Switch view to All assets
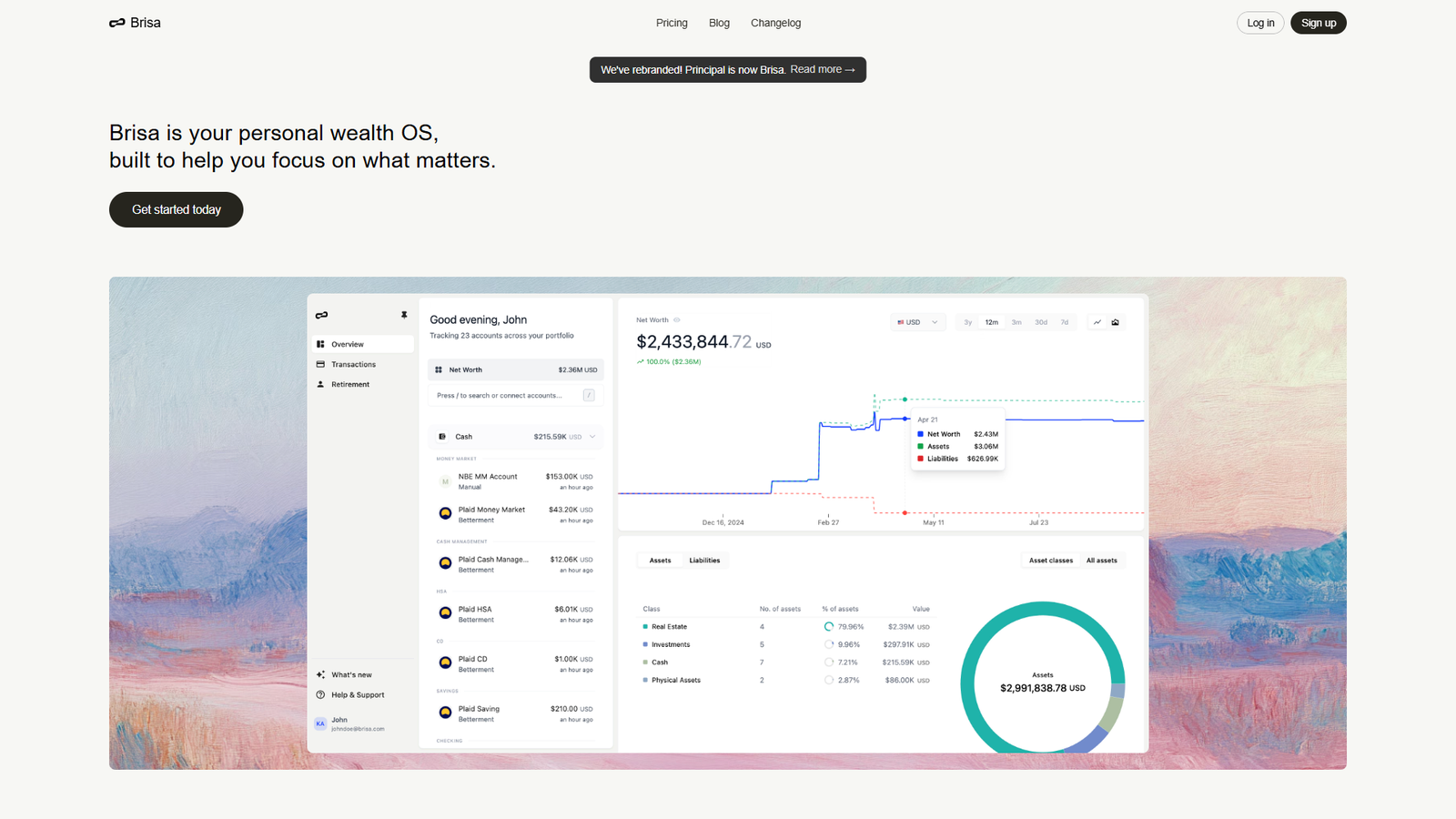Screen dimensions: 1456x819 (1102, 561)
